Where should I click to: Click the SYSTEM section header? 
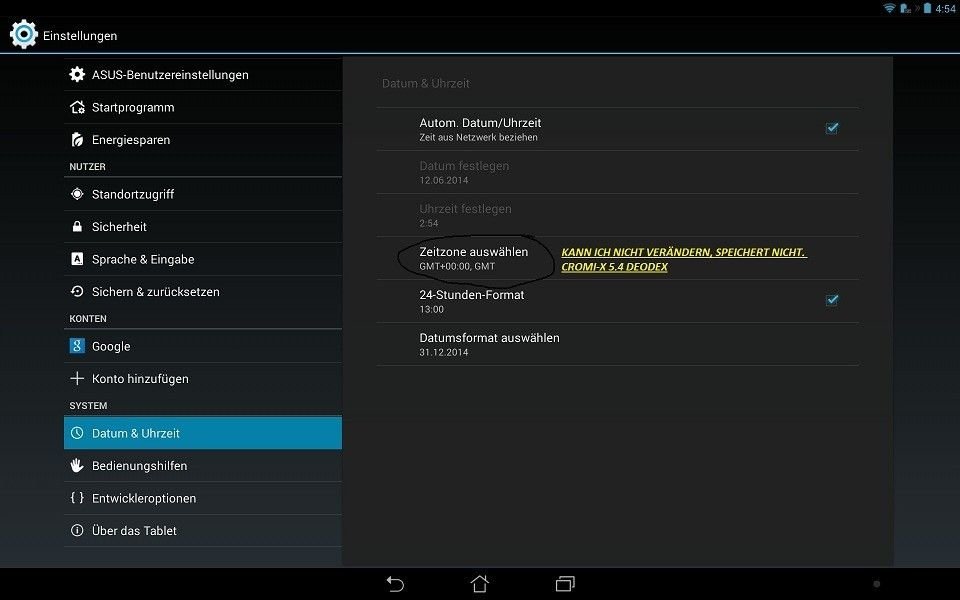point(88,405)
